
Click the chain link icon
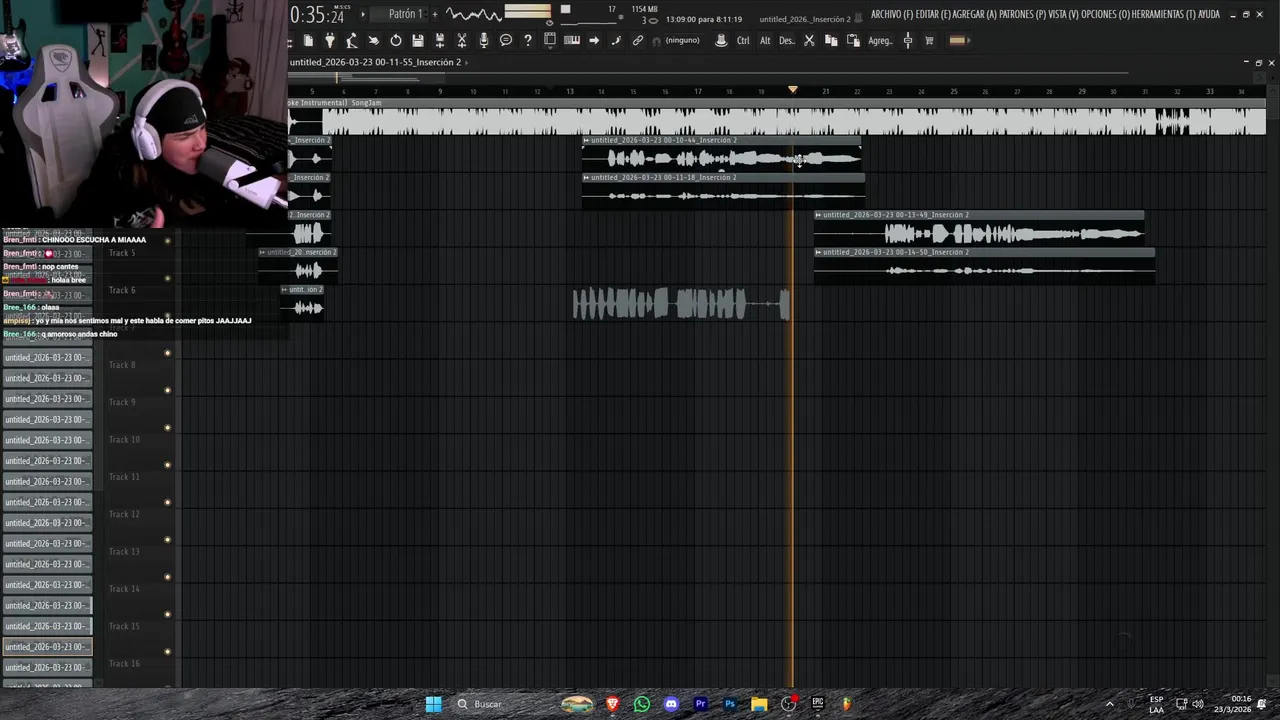click(638, 40)
